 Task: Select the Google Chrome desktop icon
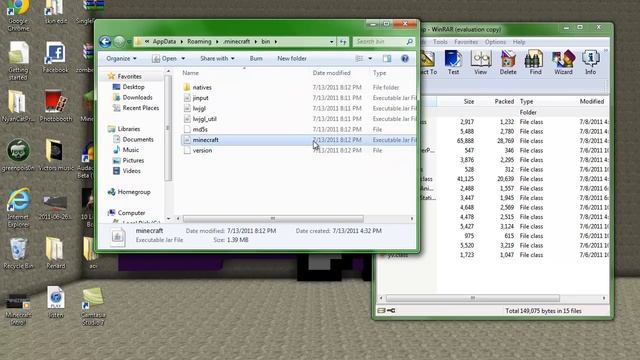18,16
